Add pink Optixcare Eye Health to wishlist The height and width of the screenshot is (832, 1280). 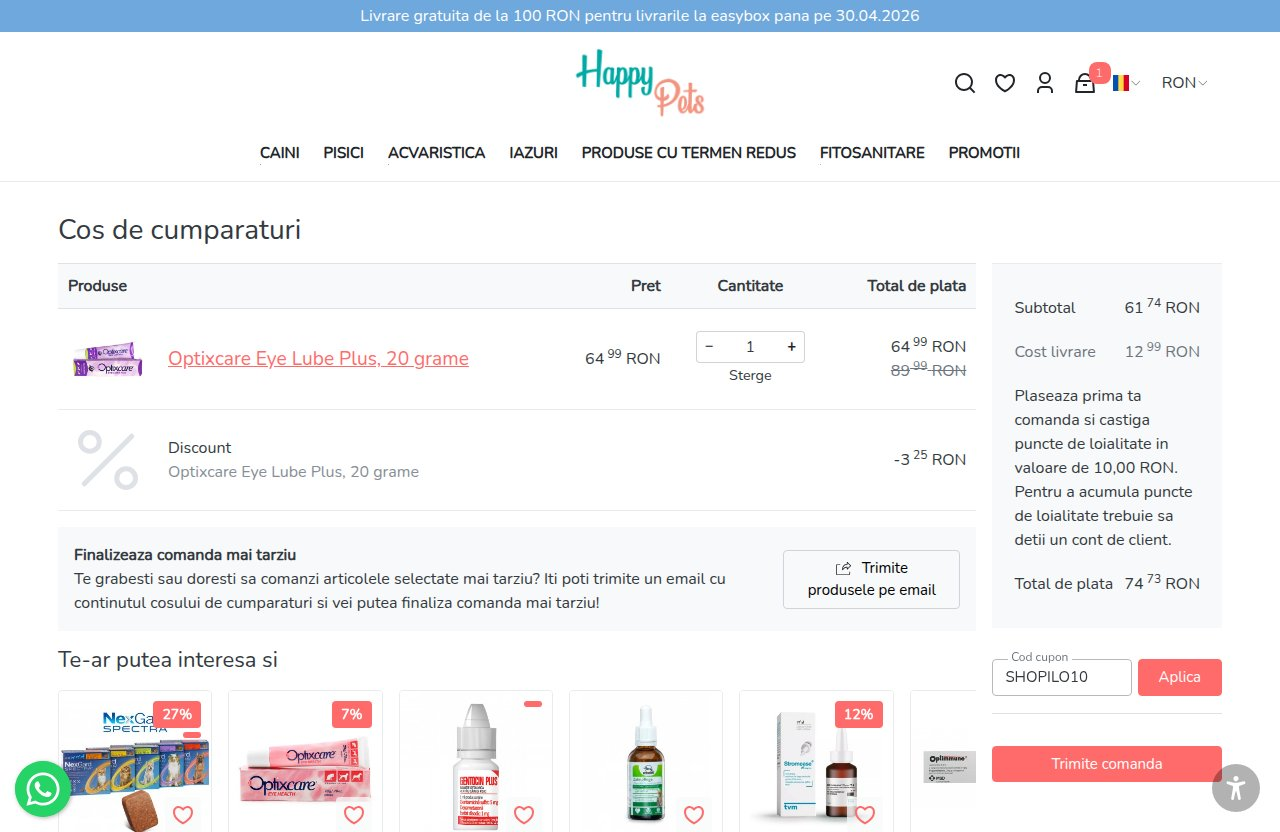[353, 814]
